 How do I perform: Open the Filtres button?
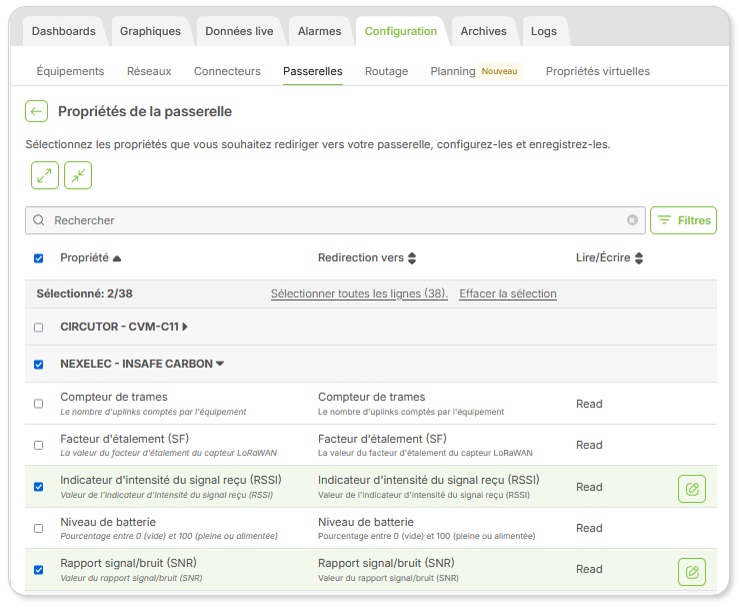point(683,220)
